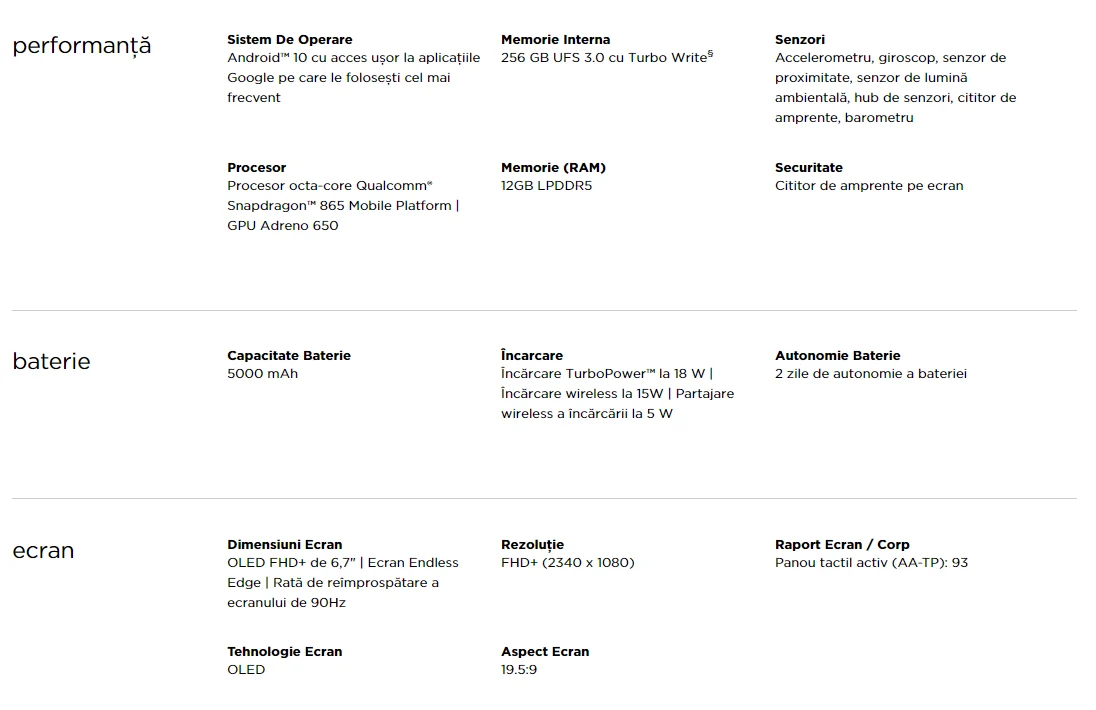Image resolution: width=1096 pixels, height=710 pixels.
Task: Click the Senzori spec title
Action: 800,40
